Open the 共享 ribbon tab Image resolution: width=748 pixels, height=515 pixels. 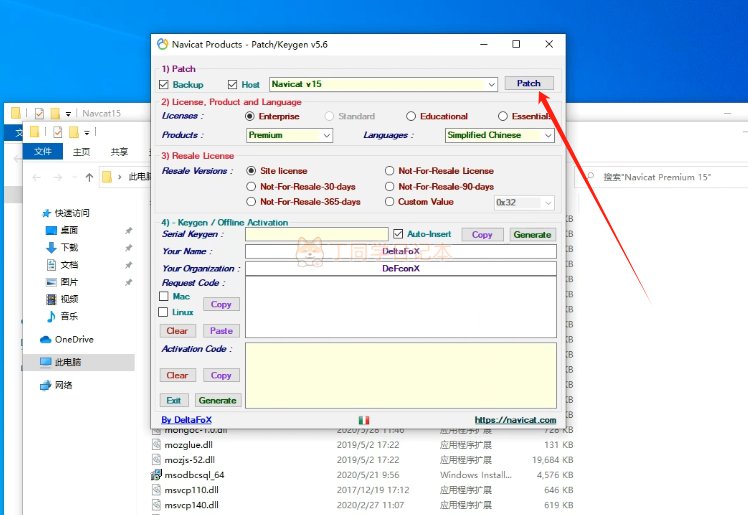[x=119, y=152]
